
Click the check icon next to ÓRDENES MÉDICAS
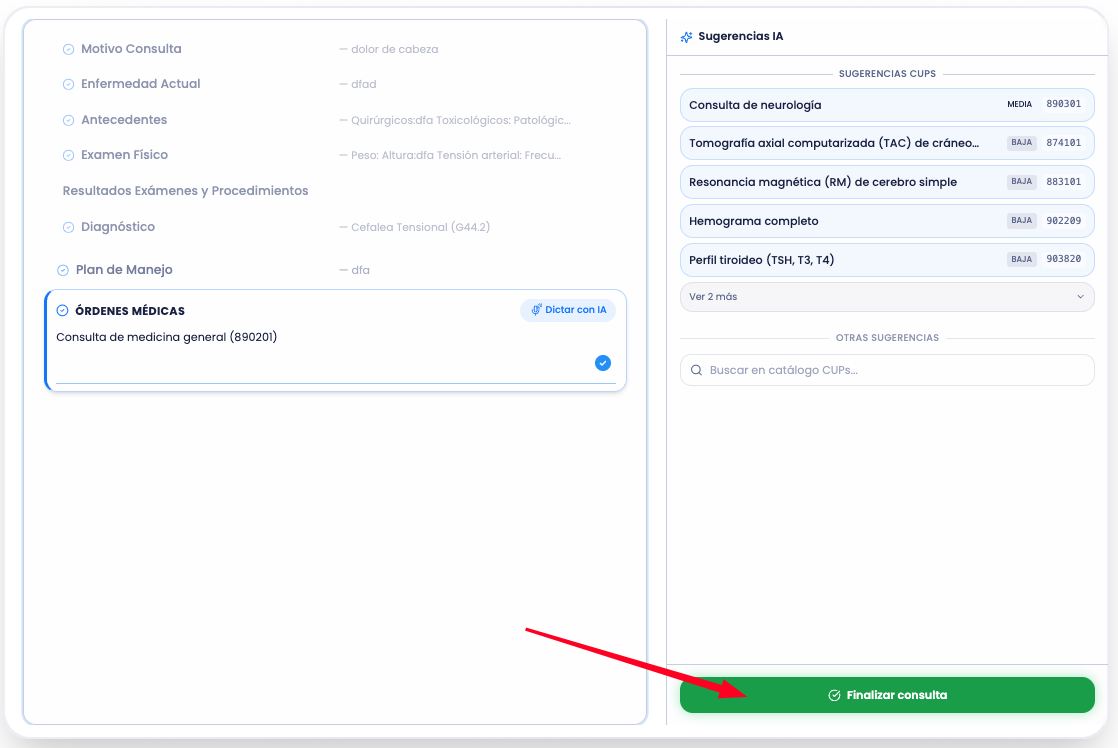pos(63,311)
